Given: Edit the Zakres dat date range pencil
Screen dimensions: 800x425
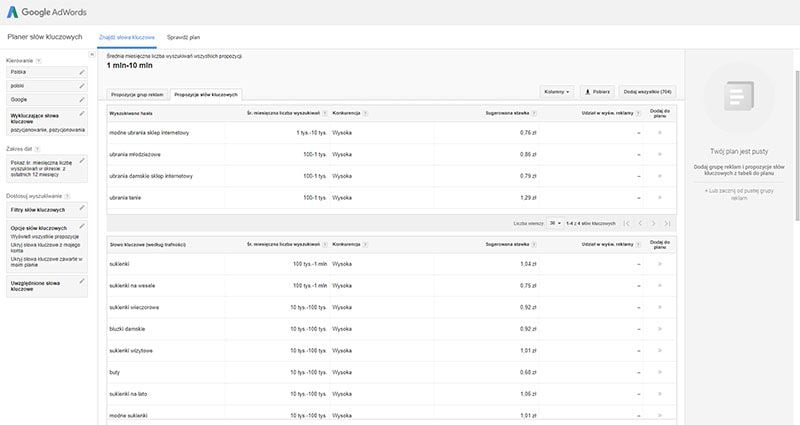Looking at the screenshot, I should [x=82, y=161].
